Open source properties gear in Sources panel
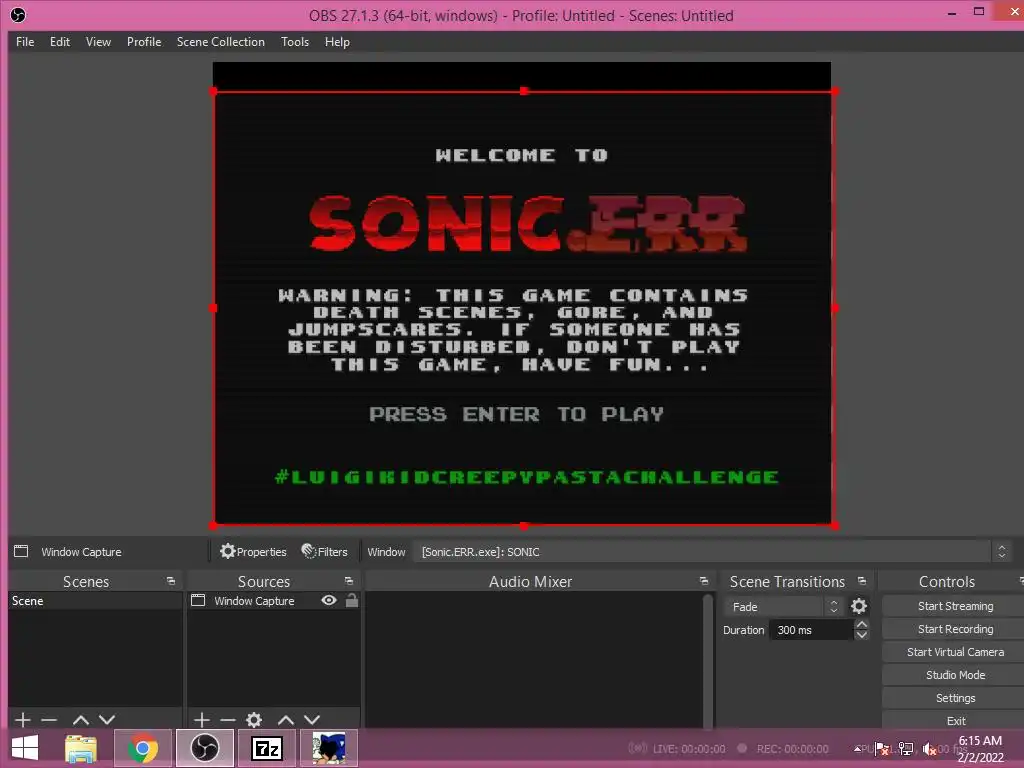The width and height of the screenshot is (1024, 768). click(254, 720)
